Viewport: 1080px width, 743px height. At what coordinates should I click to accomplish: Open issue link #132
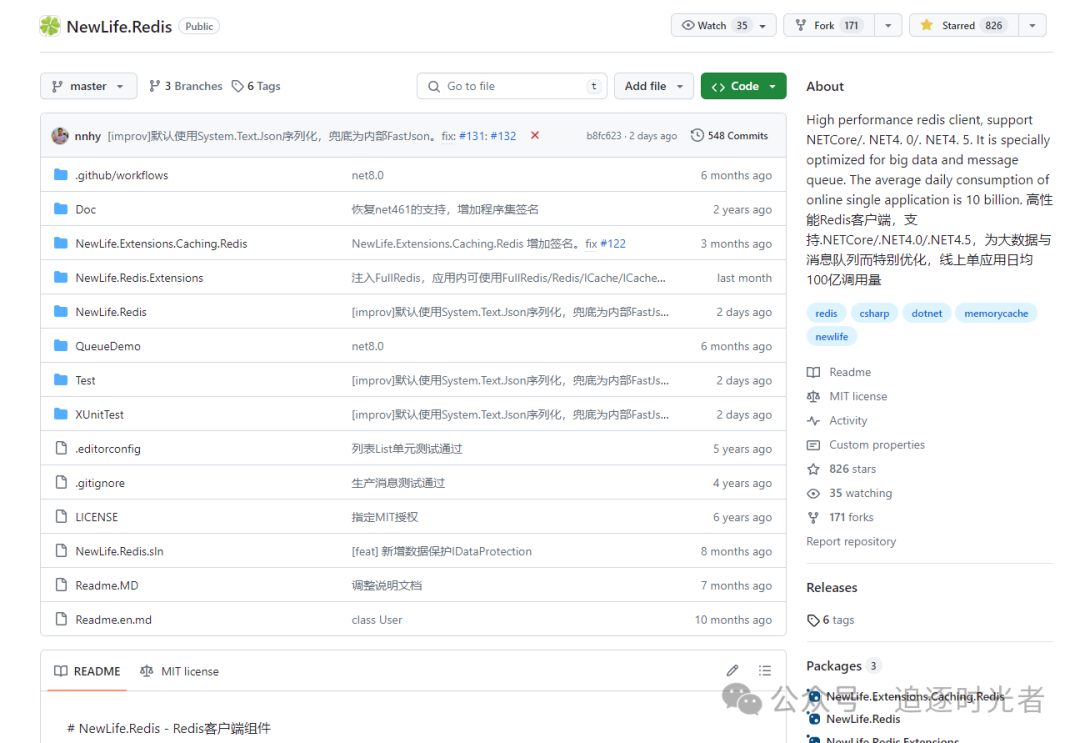(x=503, y=136)
